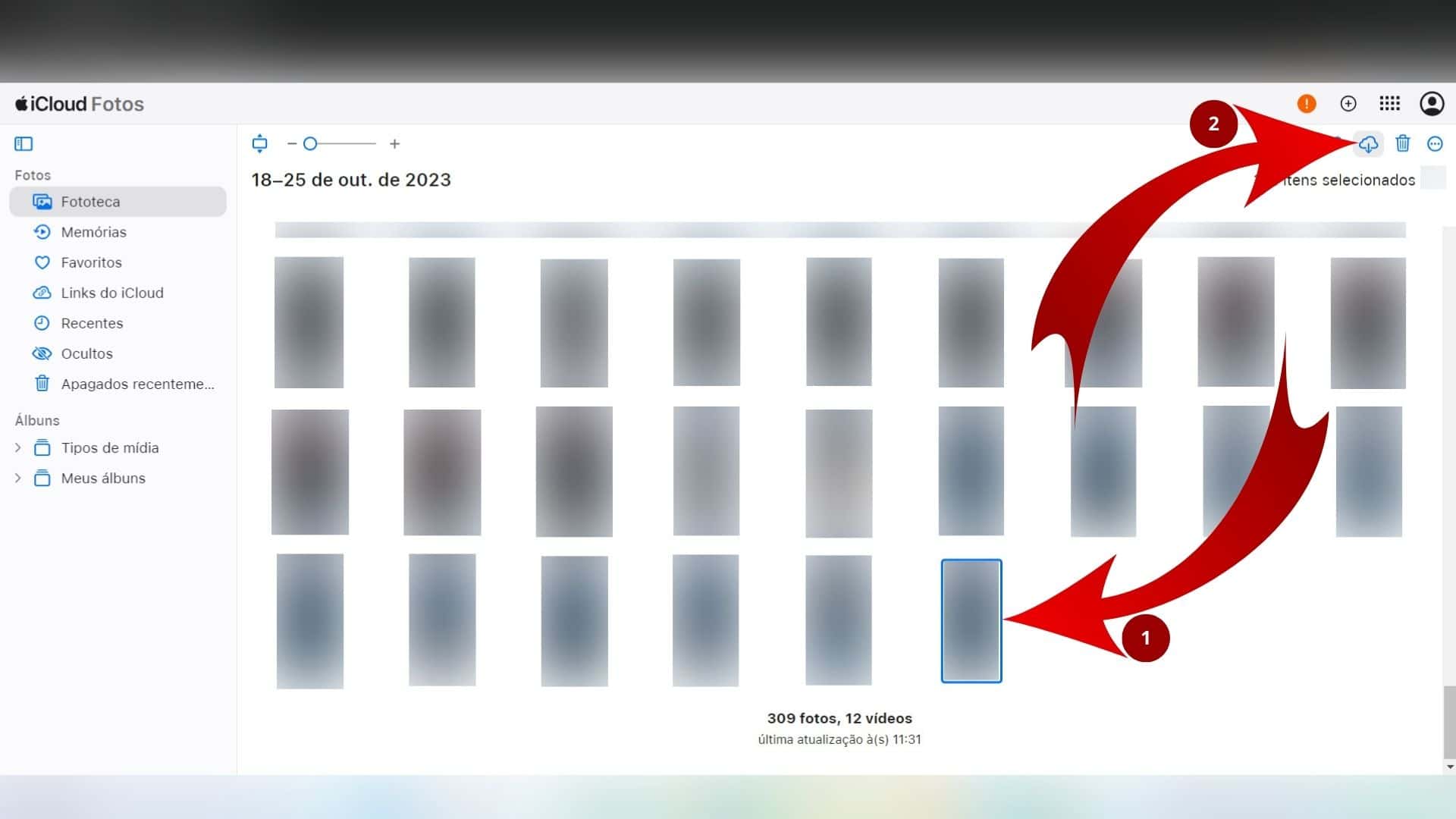The width and height of the screenshot is (1456, 819).
Task: Click the '18–25 de out. de 2023' heading
Action: coord(351,180)
